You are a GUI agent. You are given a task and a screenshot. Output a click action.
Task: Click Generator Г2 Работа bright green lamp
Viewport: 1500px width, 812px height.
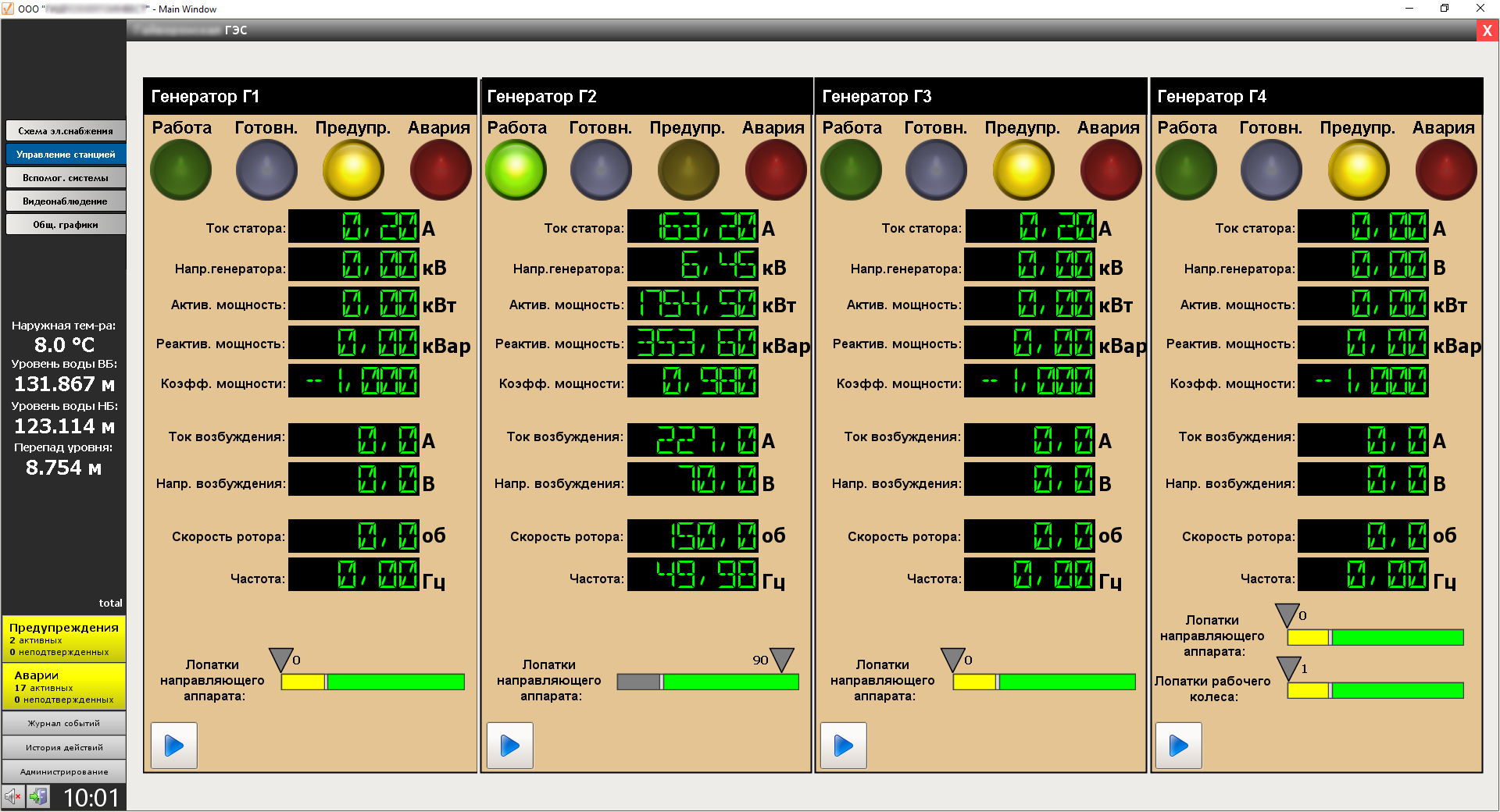[x=516, y=169]
